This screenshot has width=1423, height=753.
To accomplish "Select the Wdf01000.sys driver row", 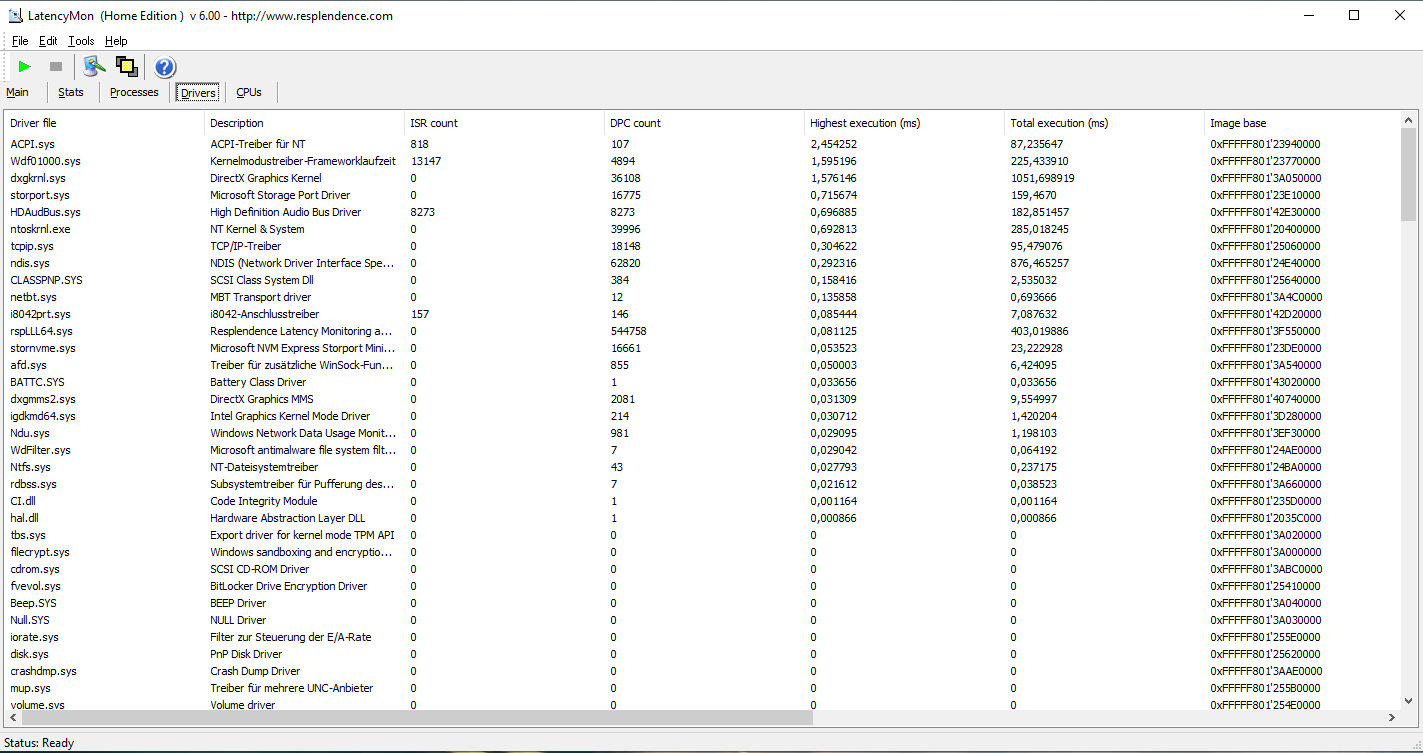I will point(702,161).
